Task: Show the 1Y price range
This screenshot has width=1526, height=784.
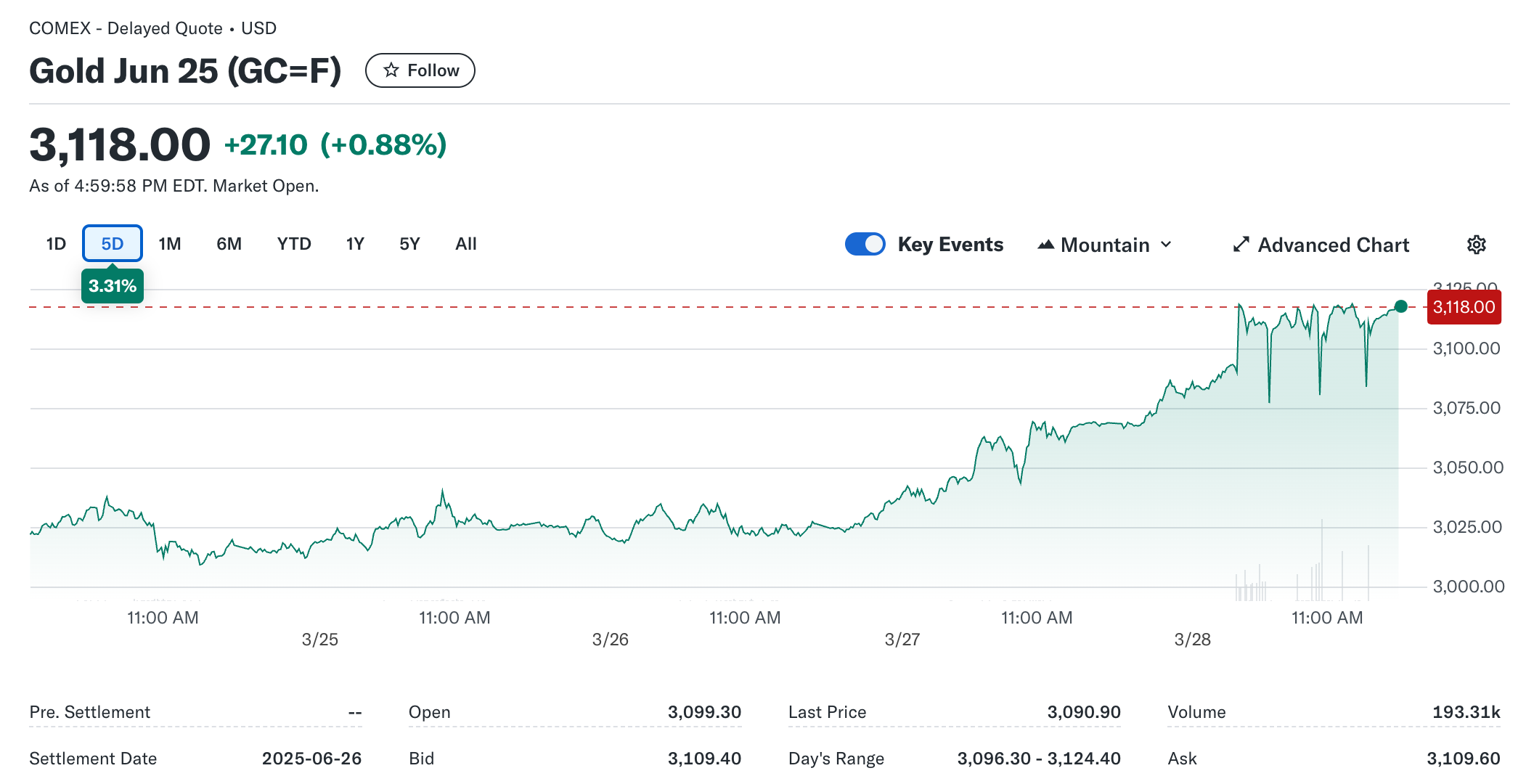Action: 355,244
